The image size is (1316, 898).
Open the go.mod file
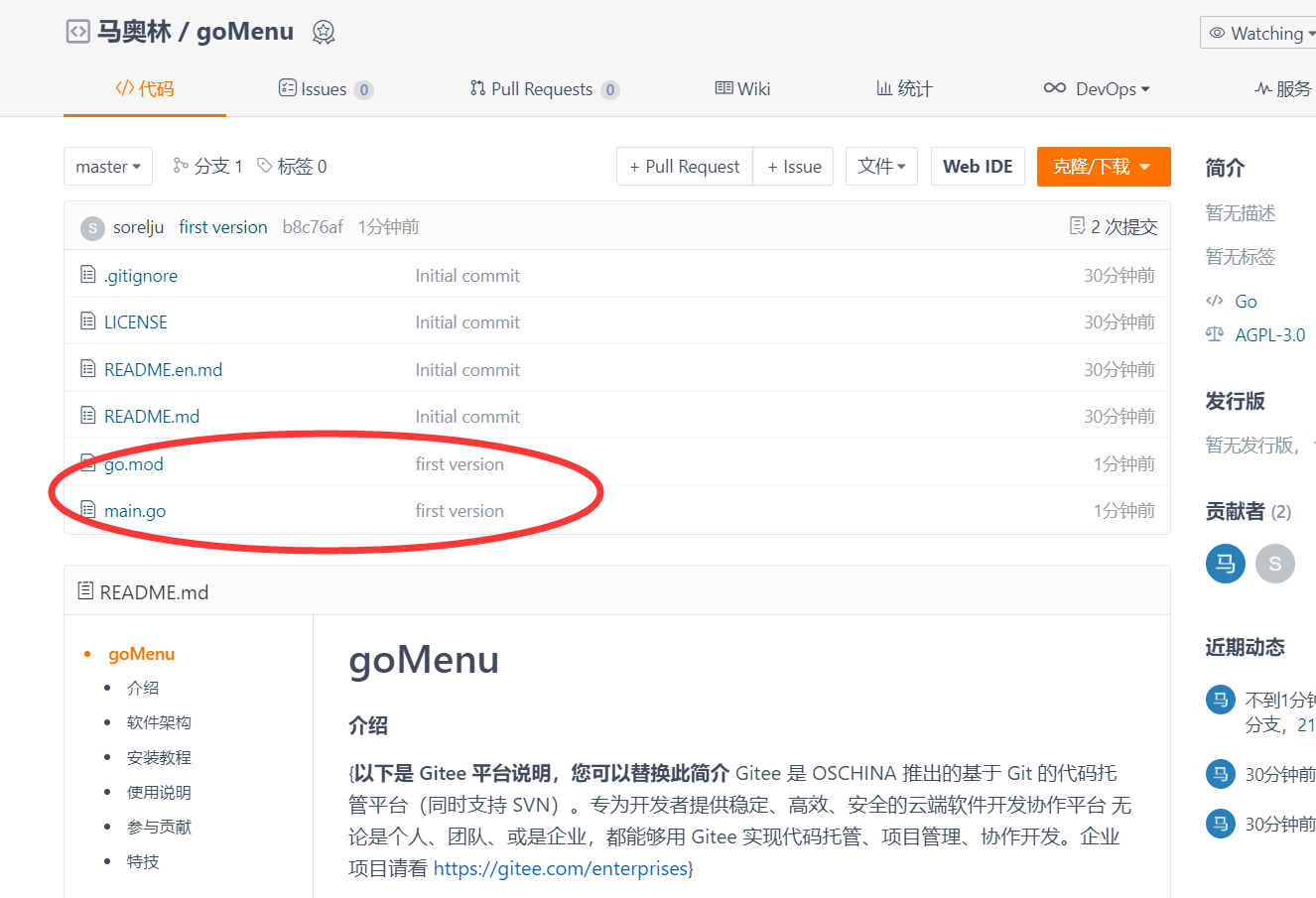click(134, 463)
